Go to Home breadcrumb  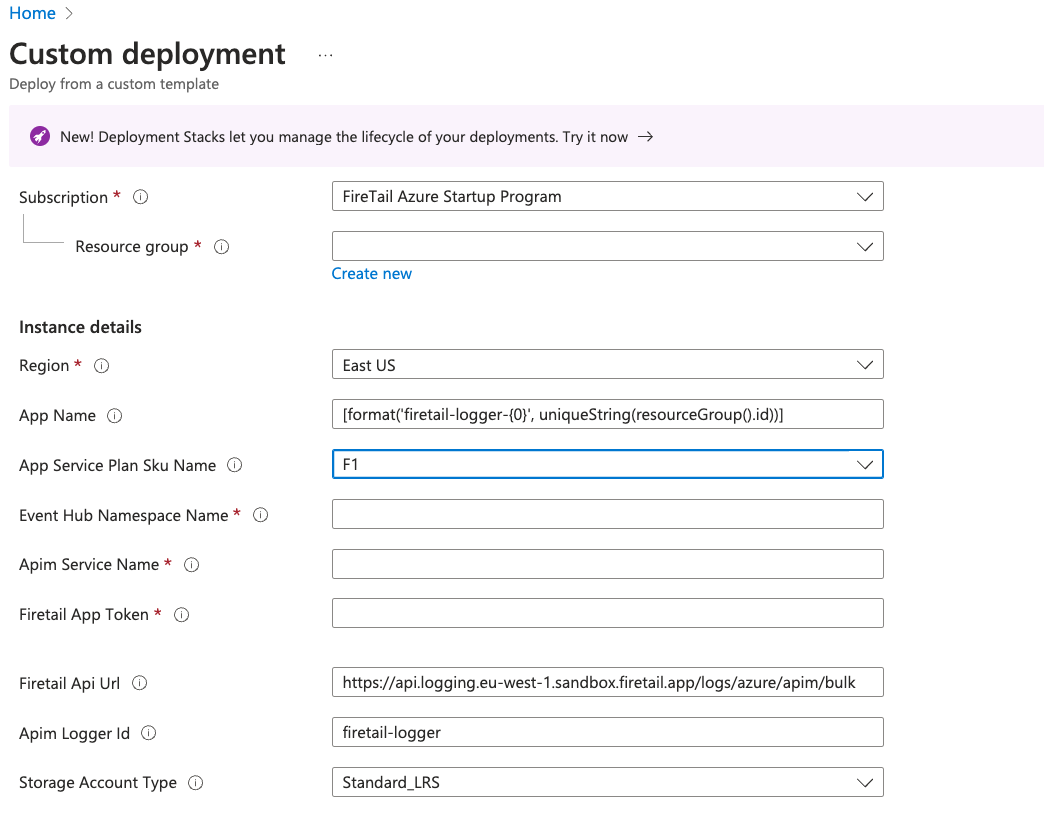[x=32, y=13]
